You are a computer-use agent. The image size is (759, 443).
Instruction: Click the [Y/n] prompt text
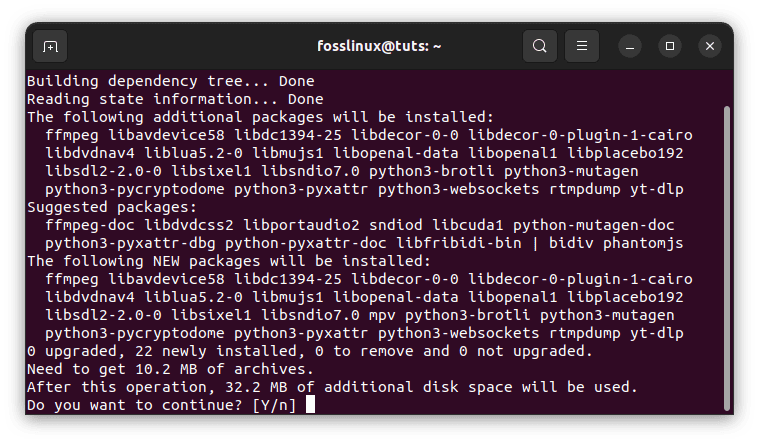(x=274, y=405)
